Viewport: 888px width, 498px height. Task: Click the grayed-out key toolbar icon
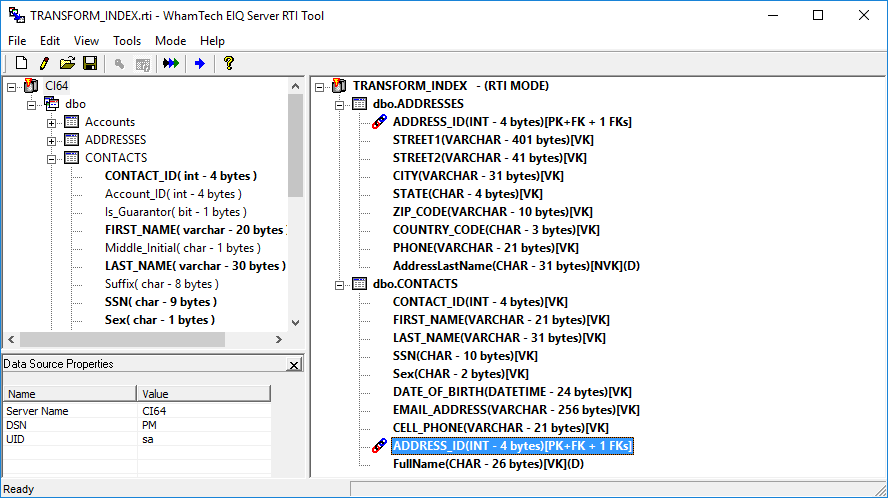[x=119, y=63]
